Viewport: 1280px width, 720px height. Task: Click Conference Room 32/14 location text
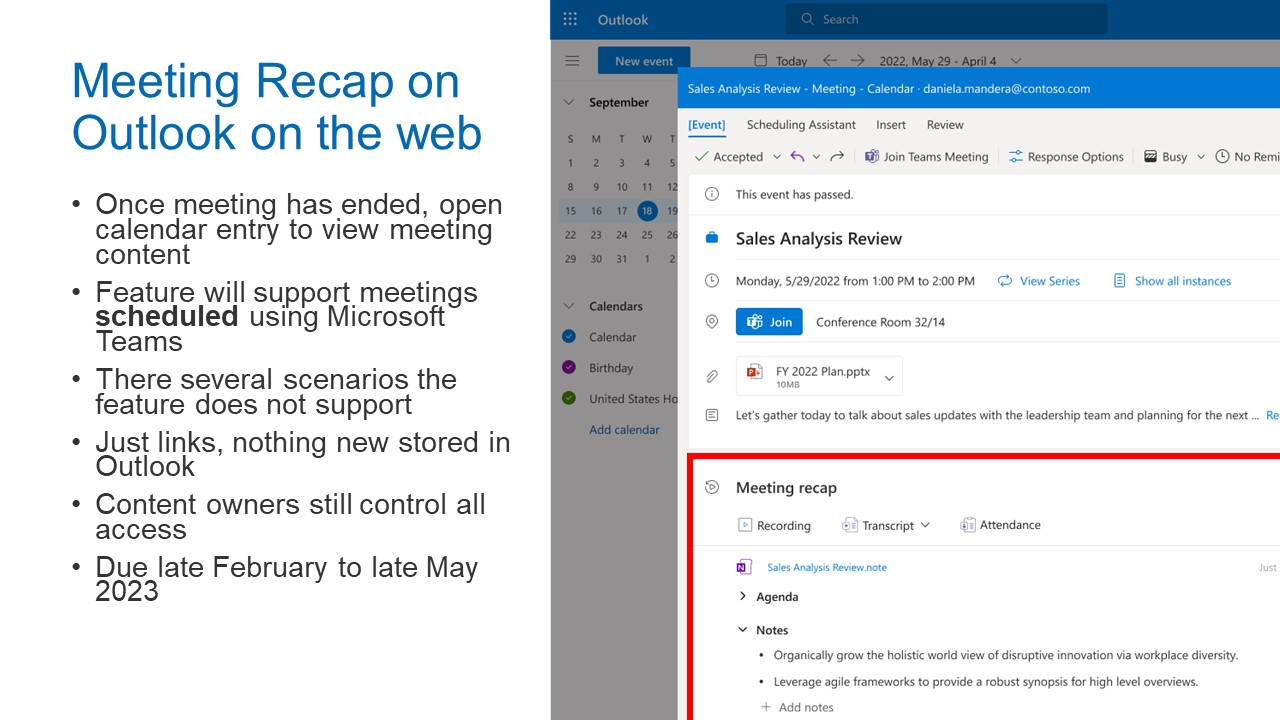tap(880, 322)
